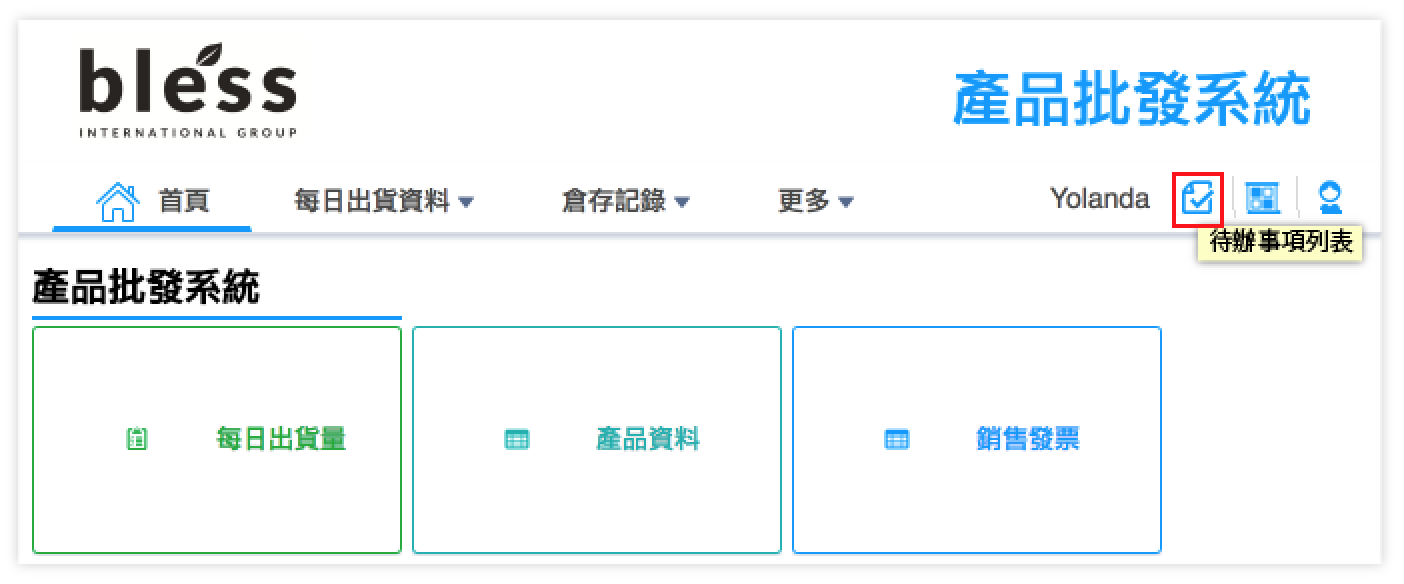1404x584 pixels.
Task: Click the grid dashboard icon beside to-do
Action: coord(1263,198)
